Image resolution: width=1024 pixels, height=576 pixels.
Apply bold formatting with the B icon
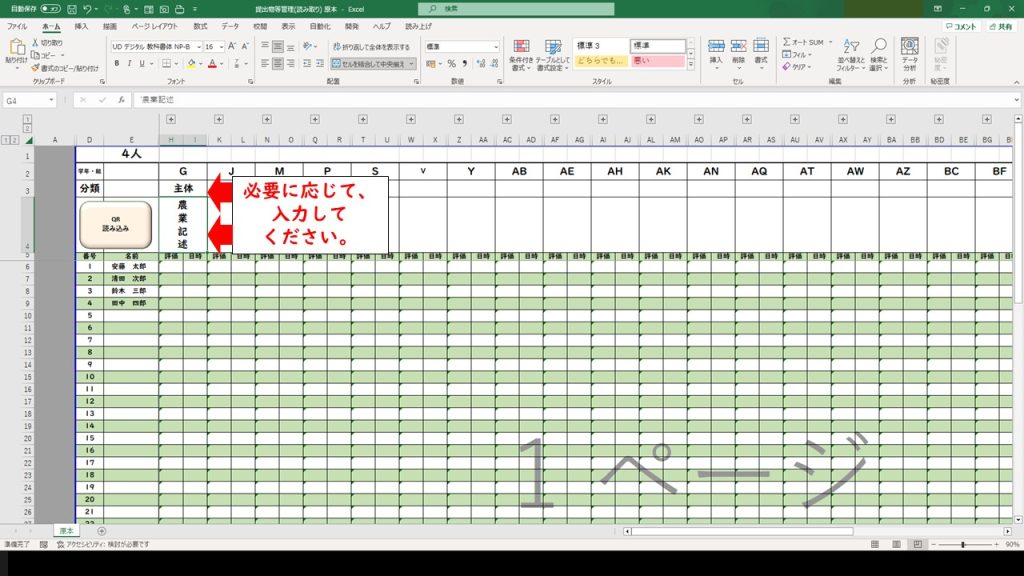tap(116, 63)
